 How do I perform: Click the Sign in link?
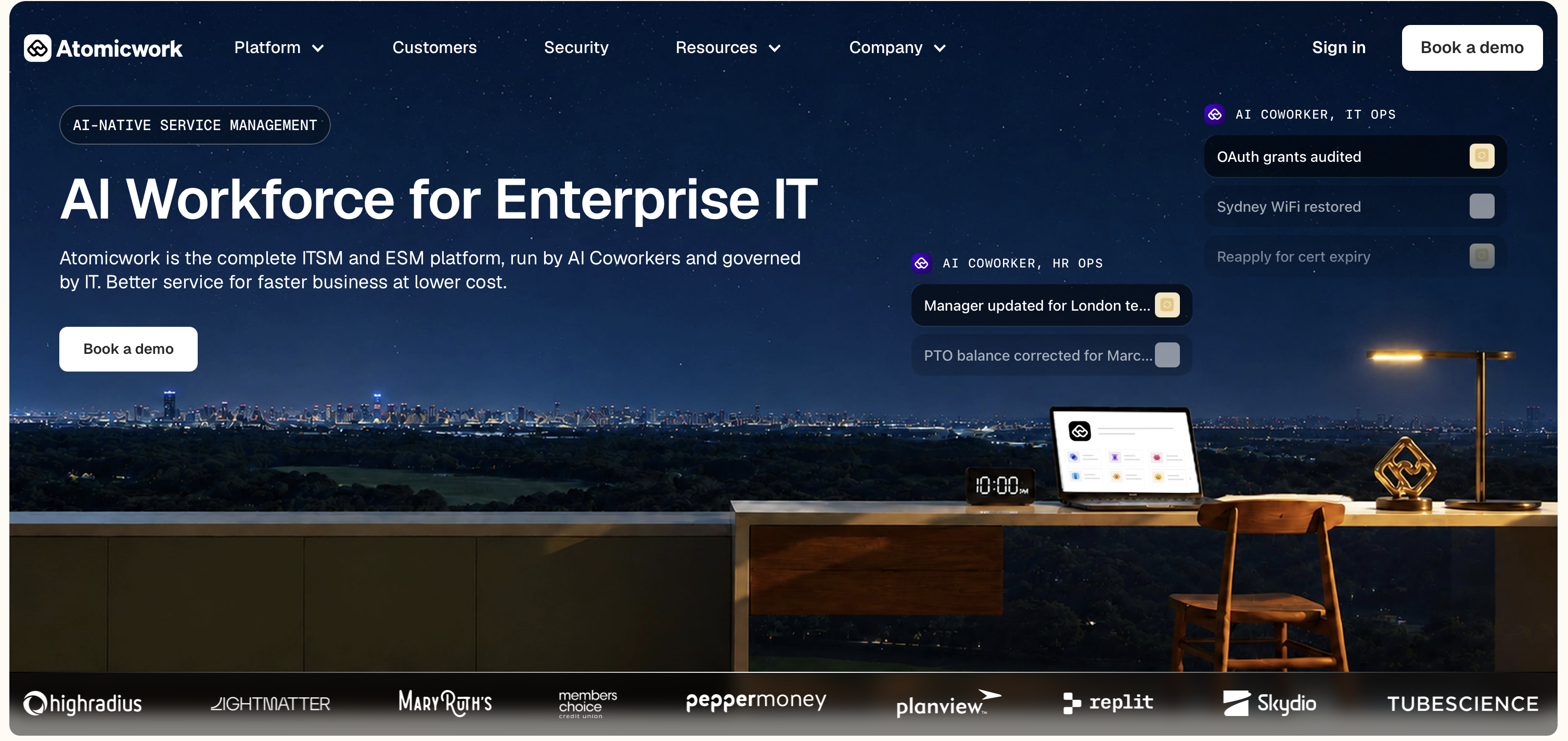1339,47
